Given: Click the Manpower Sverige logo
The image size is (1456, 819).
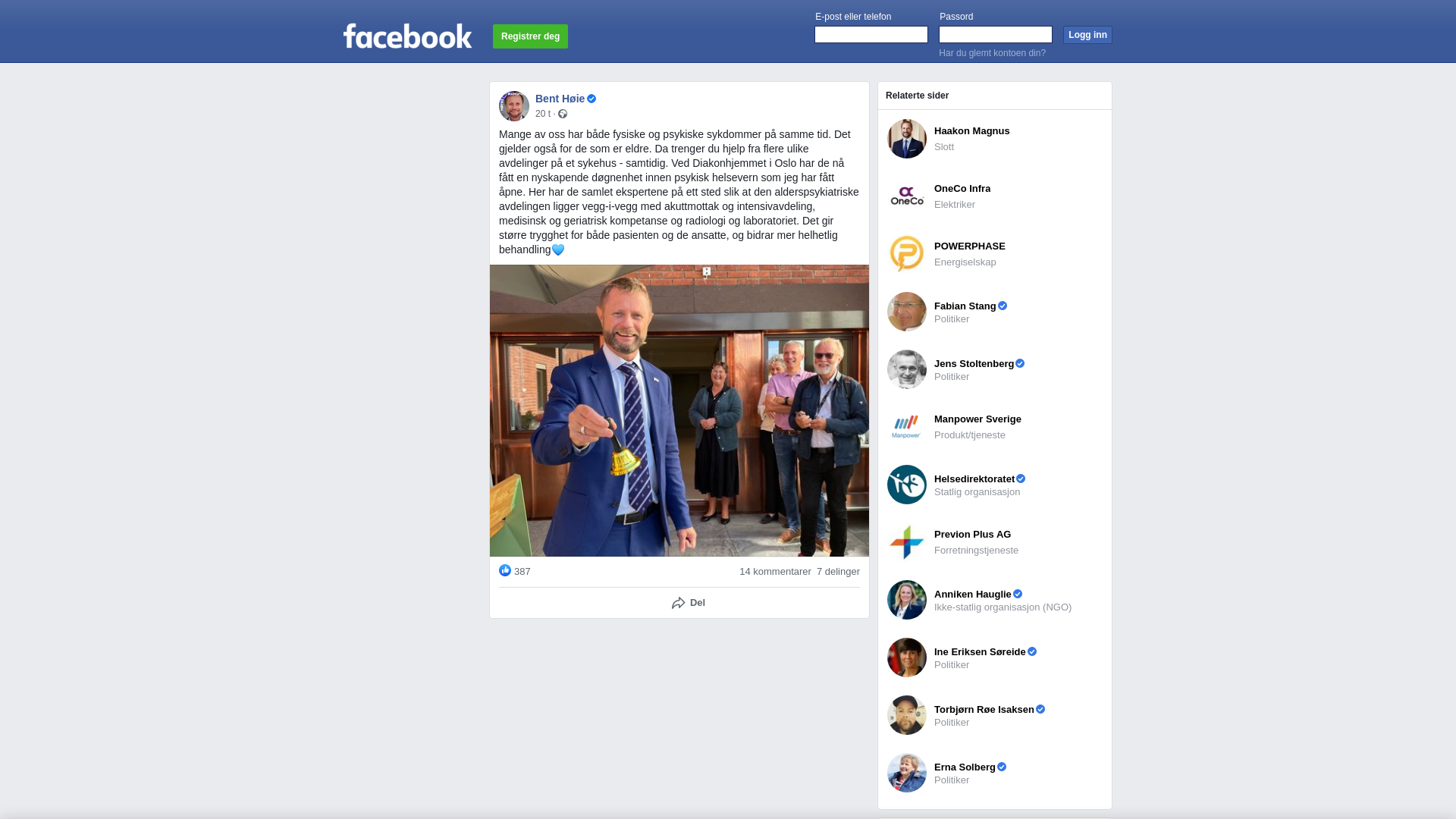Looking at the screenshot, I should [x=907, y=427].
